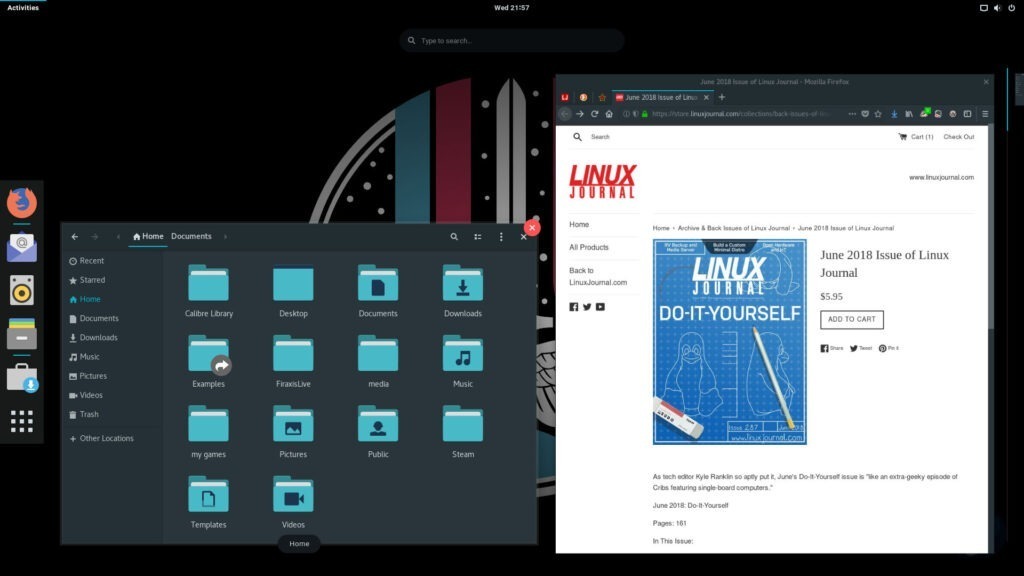Expand page actions ellipsis in address bar
The height and width of the screenshot is (576, 1024).
pos(851,114)
